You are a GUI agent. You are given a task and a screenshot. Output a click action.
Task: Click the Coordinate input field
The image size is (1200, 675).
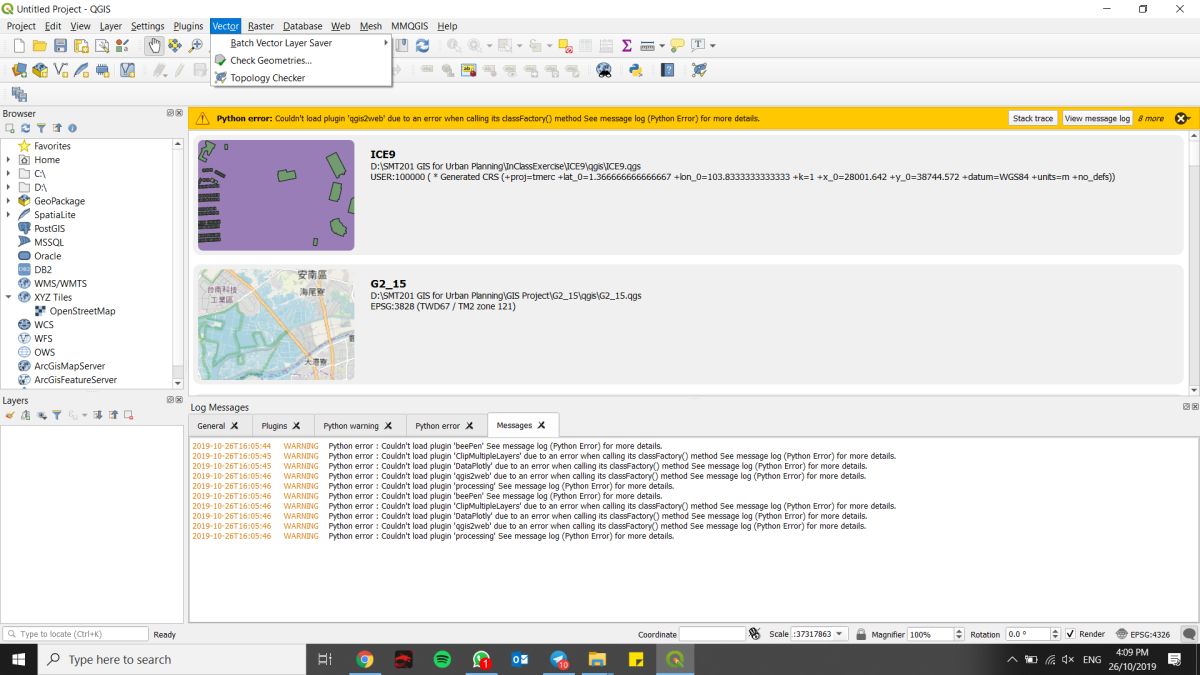pyautogui.click(x=712, y=634)
